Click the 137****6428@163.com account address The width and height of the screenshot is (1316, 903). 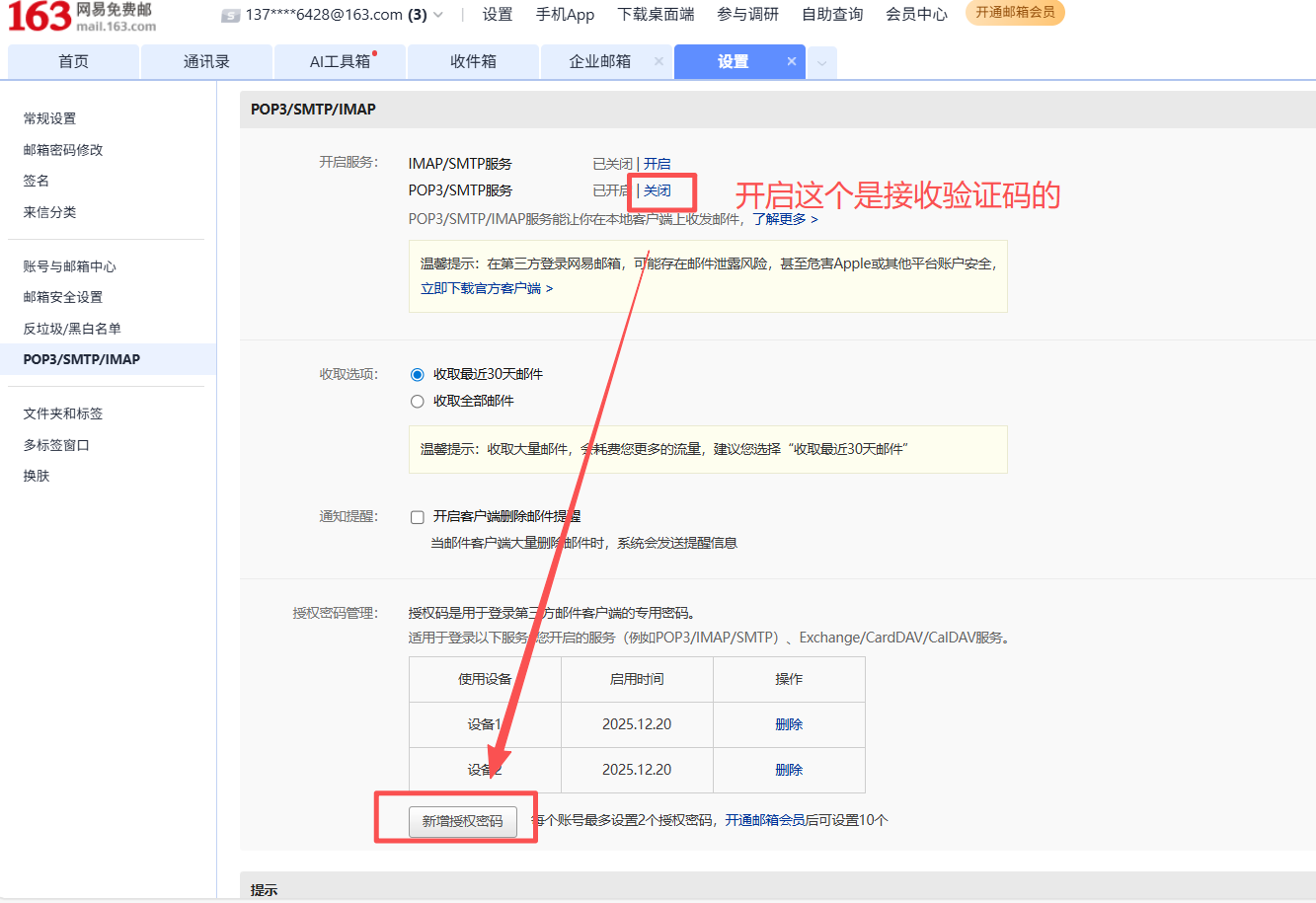[x=324, y=14]
